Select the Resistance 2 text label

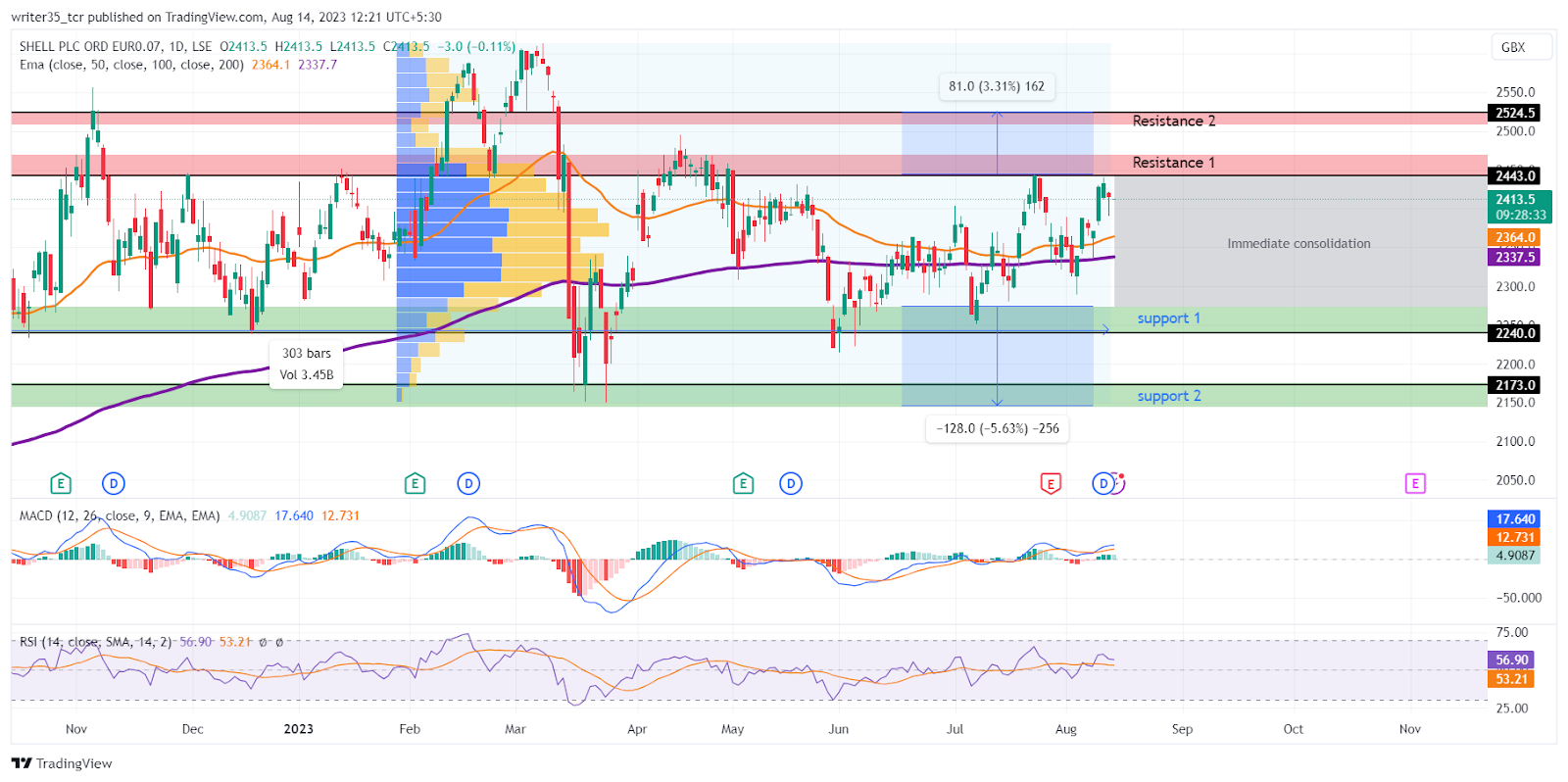point(1173,121)
